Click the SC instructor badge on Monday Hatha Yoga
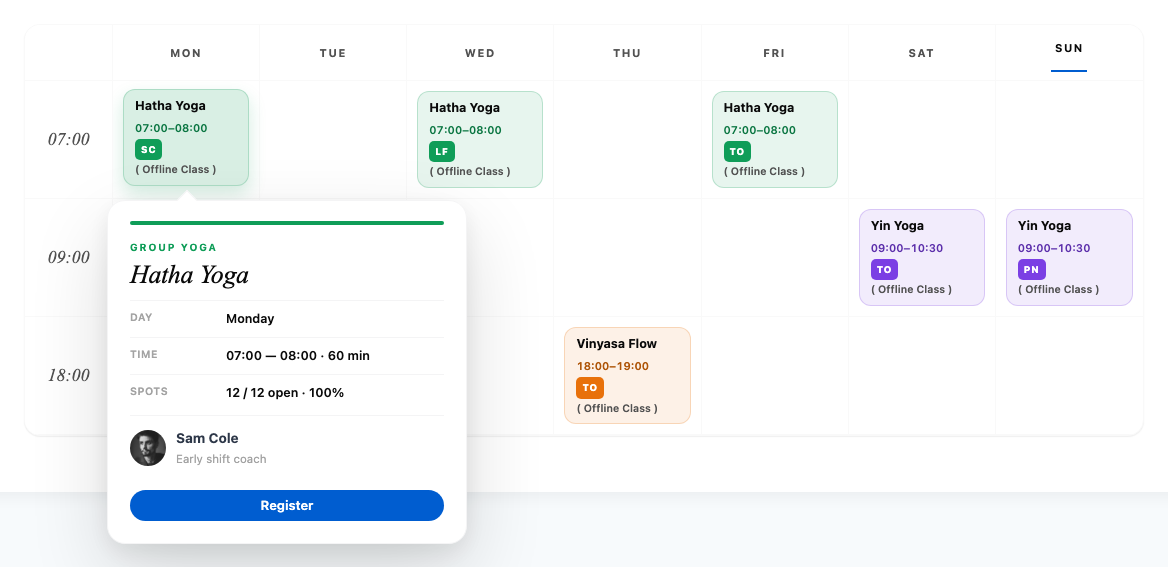 (x=148, y=150)
